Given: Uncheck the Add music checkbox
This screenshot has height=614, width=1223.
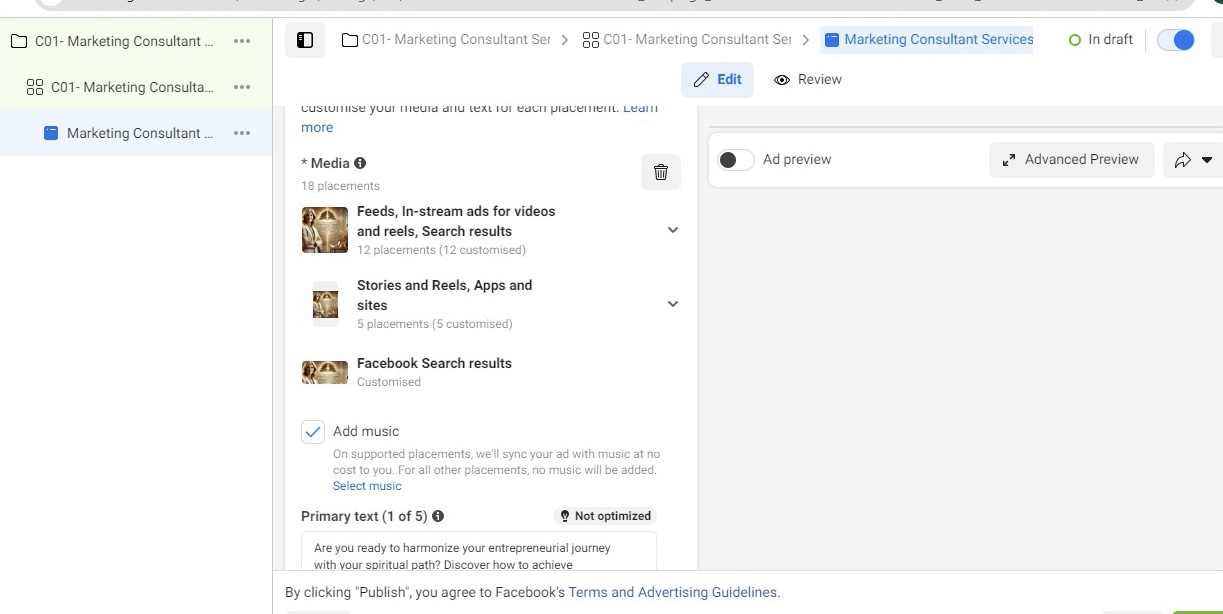Looking at the screenshot, I should point(312,431).
